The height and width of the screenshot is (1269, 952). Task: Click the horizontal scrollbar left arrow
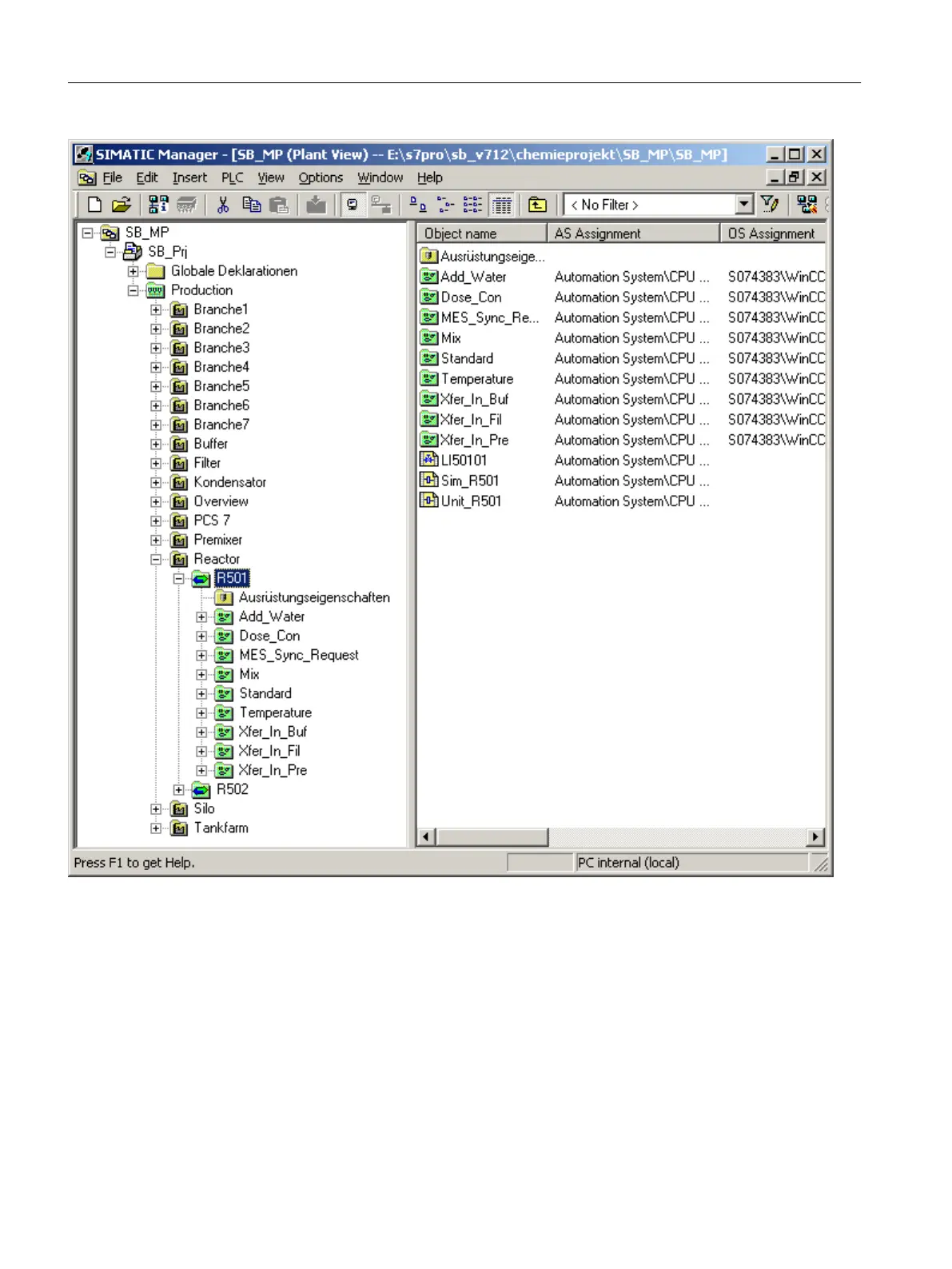coord(426,837)
